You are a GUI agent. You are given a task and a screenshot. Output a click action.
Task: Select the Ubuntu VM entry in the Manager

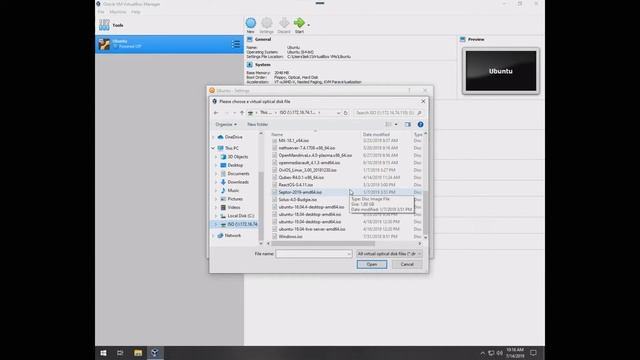(x=169, y=44)
